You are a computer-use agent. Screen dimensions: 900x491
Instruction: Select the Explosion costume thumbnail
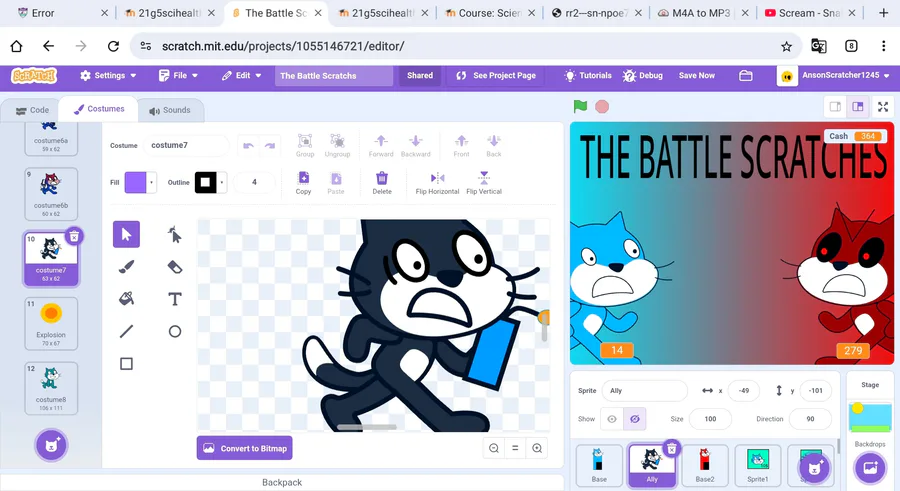51,323
